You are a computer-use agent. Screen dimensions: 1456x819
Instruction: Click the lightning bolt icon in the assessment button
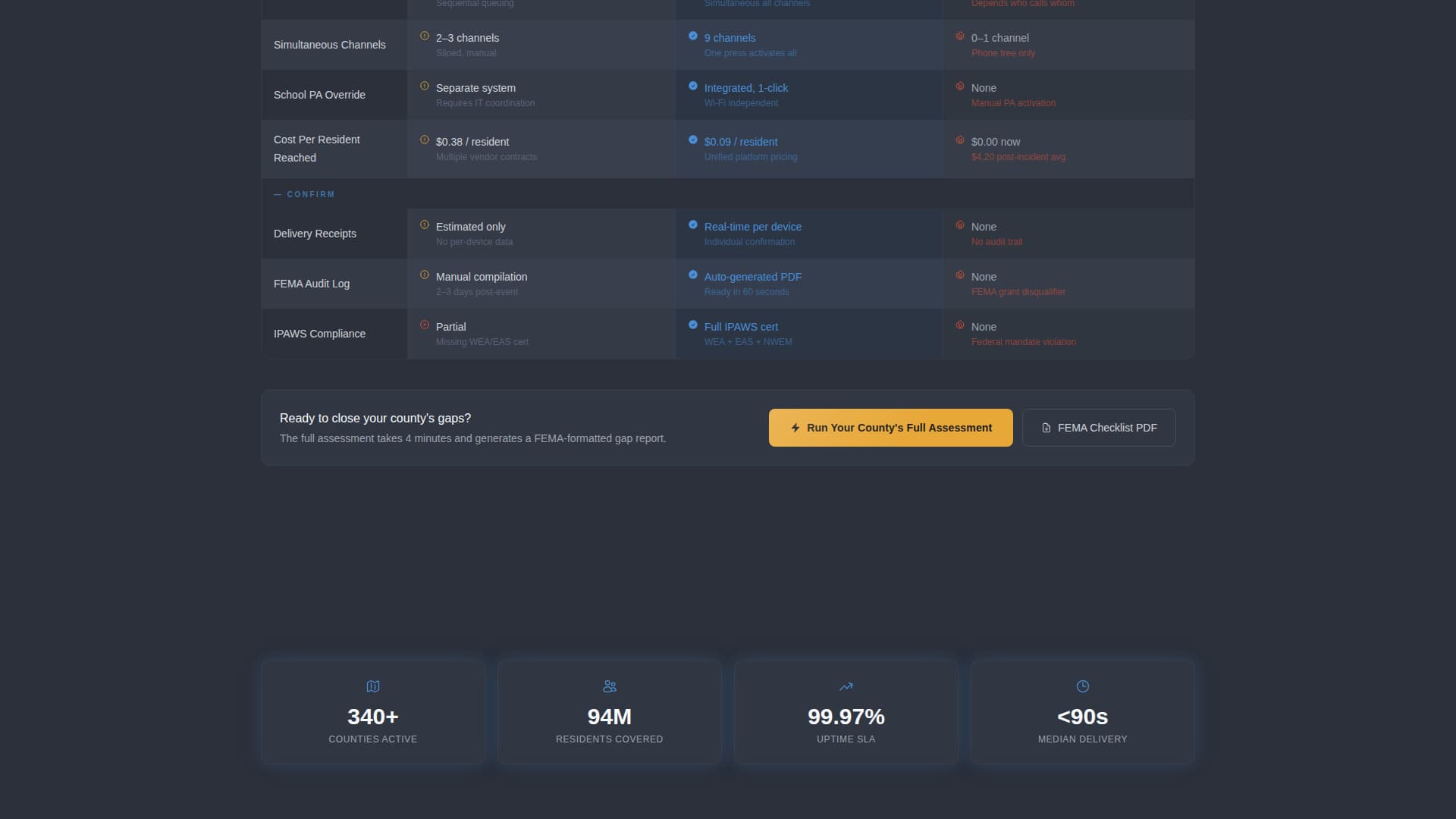pos(795,428)
